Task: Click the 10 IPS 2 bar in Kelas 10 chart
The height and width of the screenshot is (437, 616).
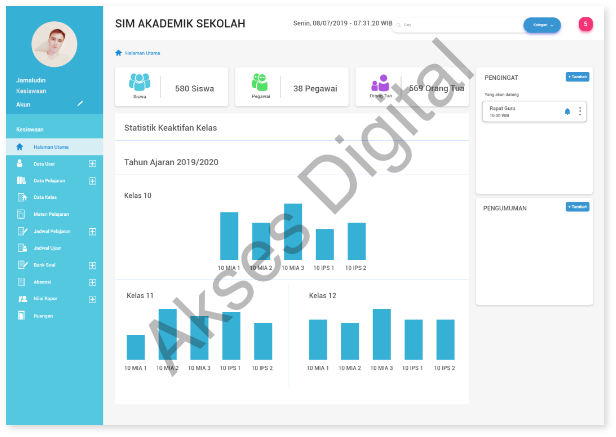Action: (357, 241)
